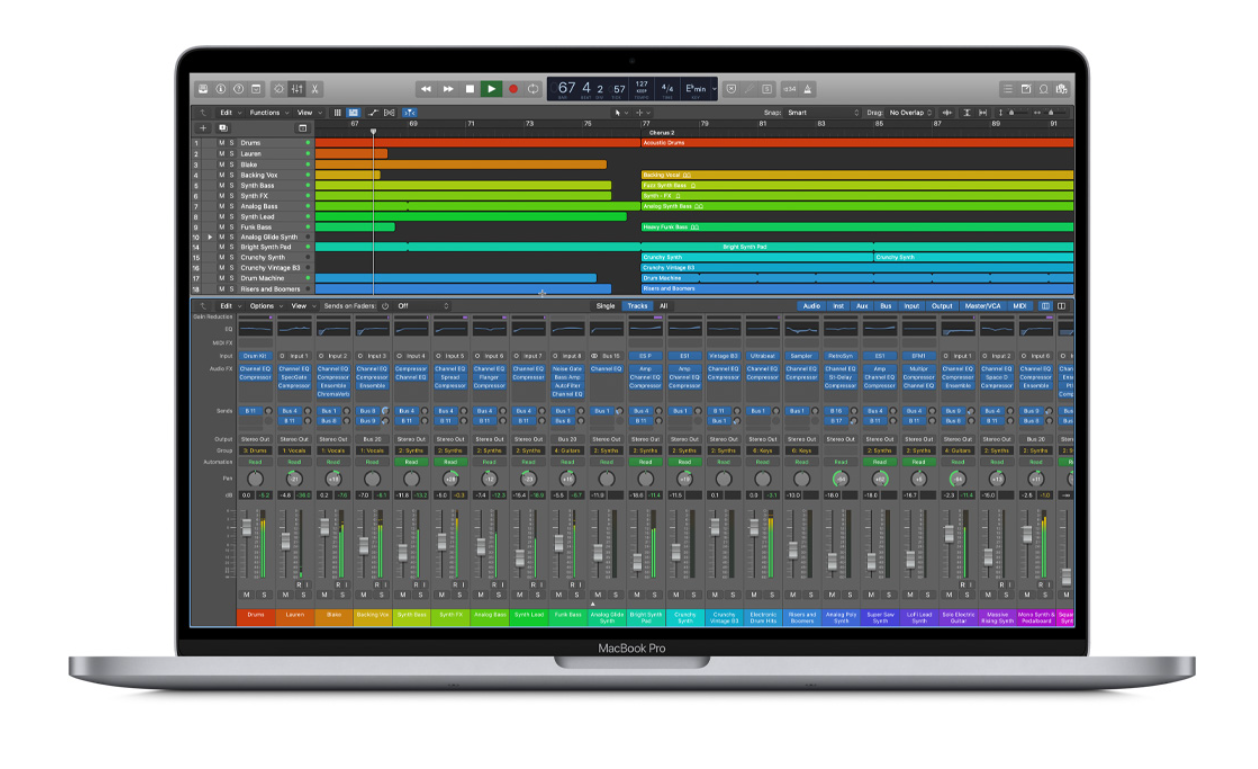Toggle the MIDI channel filter button
1258x769 pixels.
click(x=1020, y=306)
